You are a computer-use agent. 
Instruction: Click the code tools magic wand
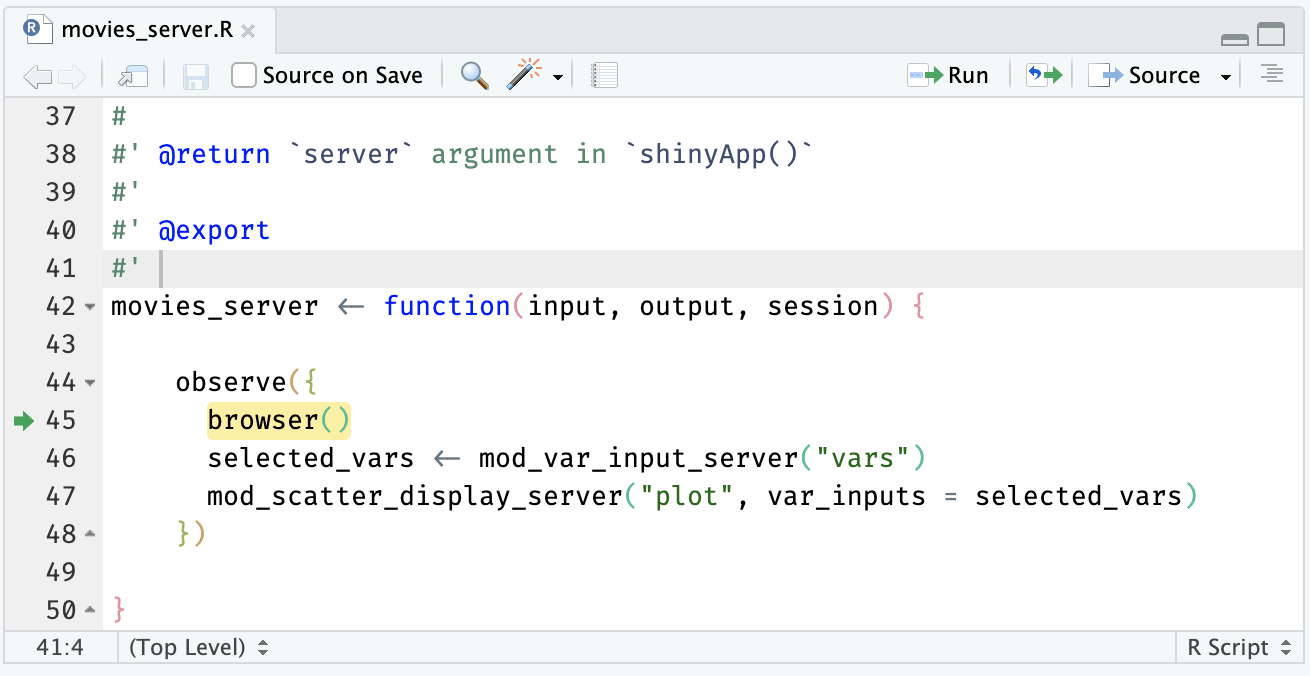[x=525, y=76]
